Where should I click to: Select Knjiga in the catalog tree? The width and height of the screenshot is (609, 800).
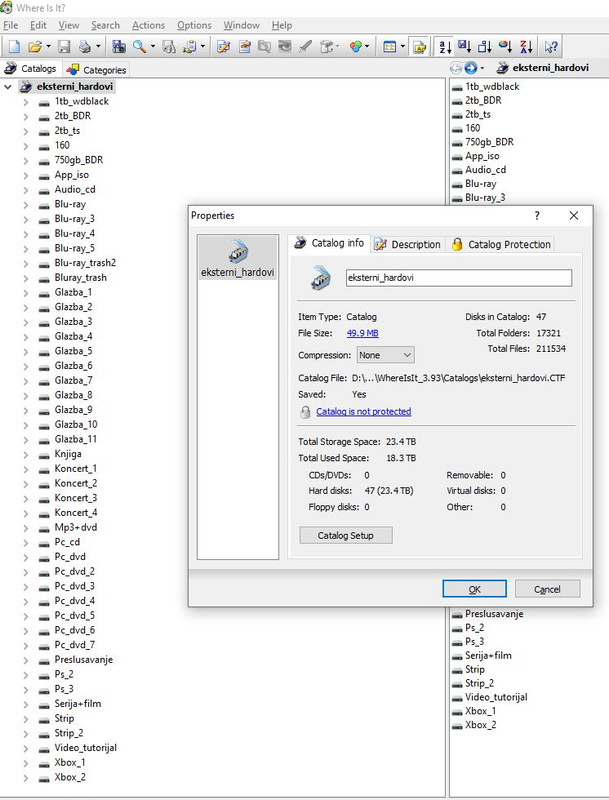click(x=68, y=454)
